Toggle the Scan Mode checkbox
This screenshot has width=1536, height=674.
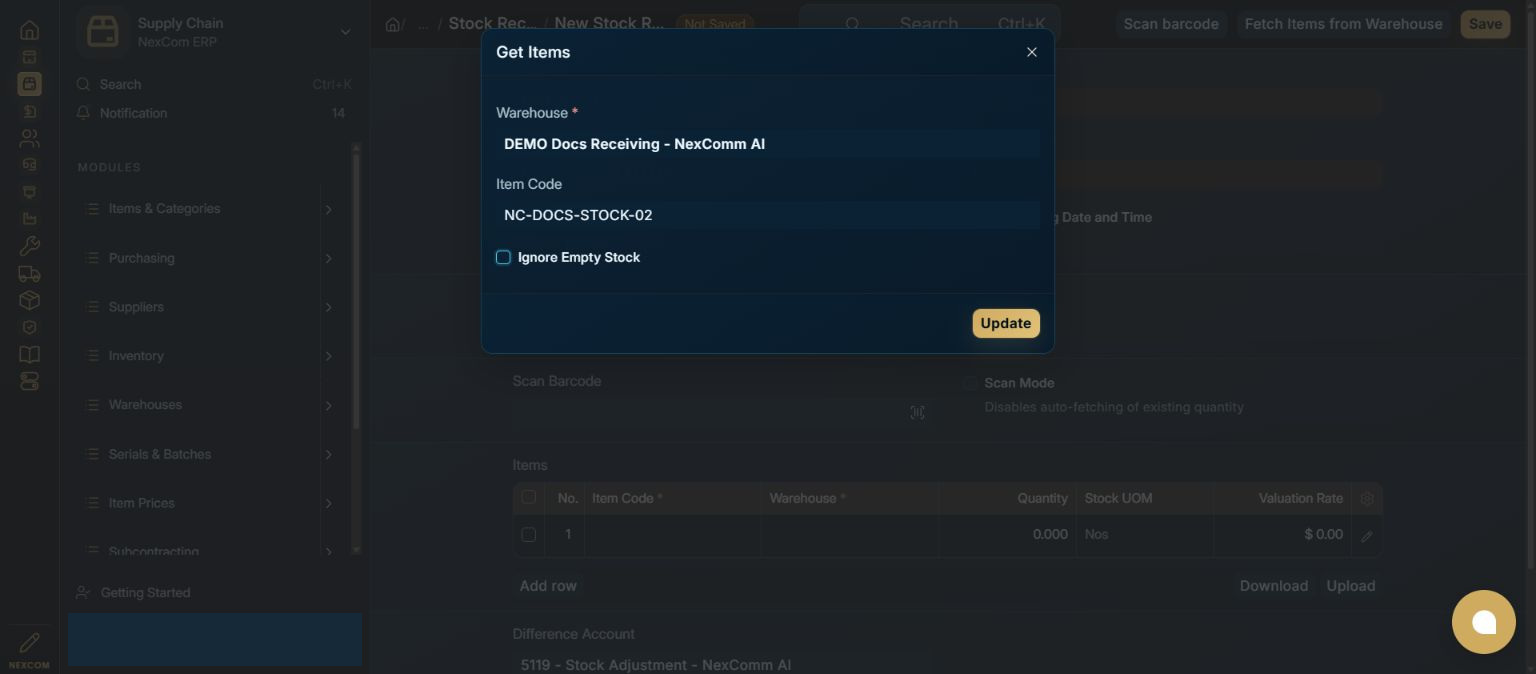[x=970, y=383]
